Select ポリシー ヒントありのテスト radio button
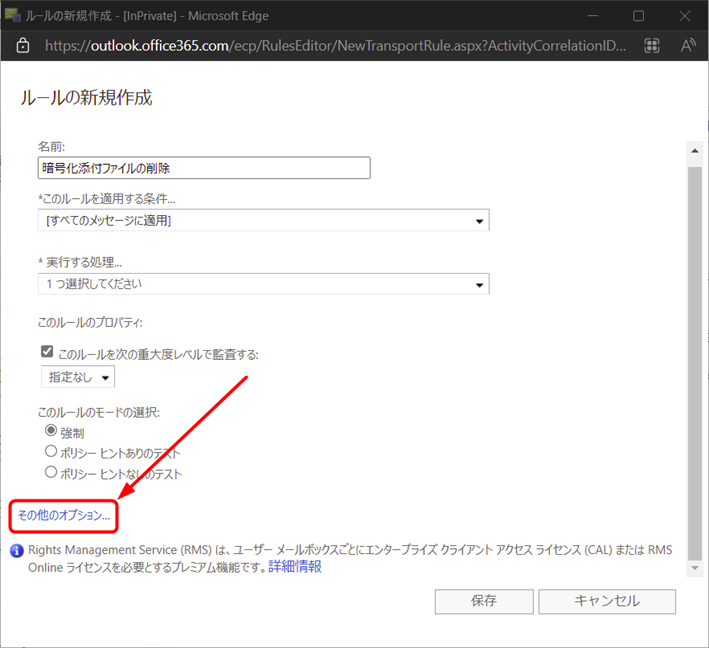Screen dimensions: 709x648 (51, 451)
